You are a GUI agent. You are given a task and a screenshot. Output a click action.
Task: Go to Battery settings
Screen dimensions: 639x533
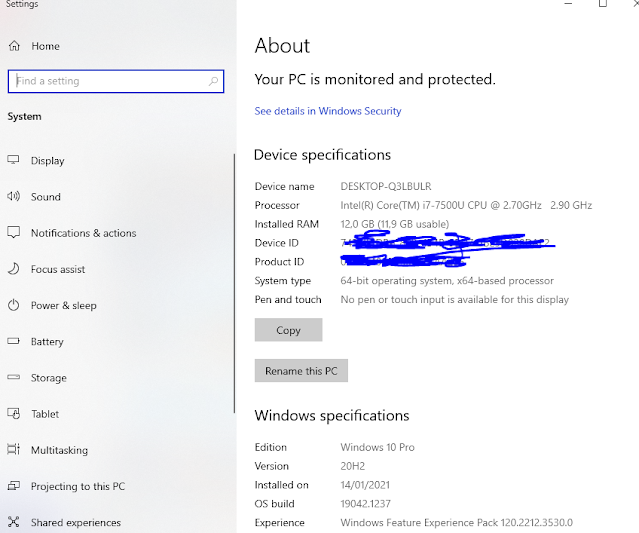[x=47, y=341]
